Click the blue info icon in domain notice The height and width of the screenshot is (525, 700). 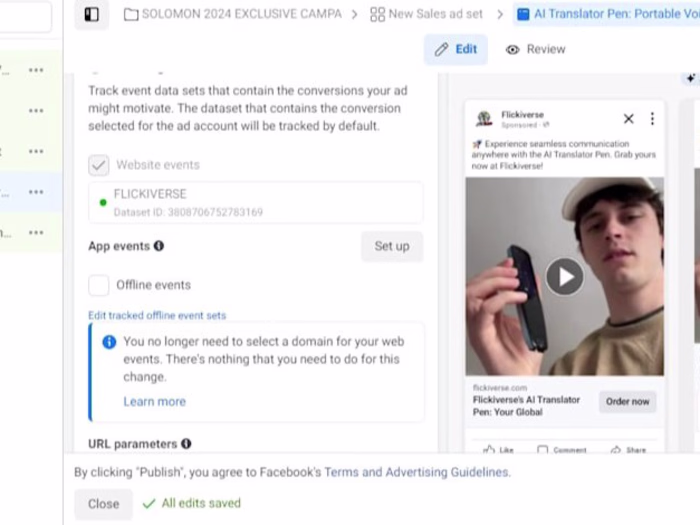pyautogui.click(x=109, y=342)
